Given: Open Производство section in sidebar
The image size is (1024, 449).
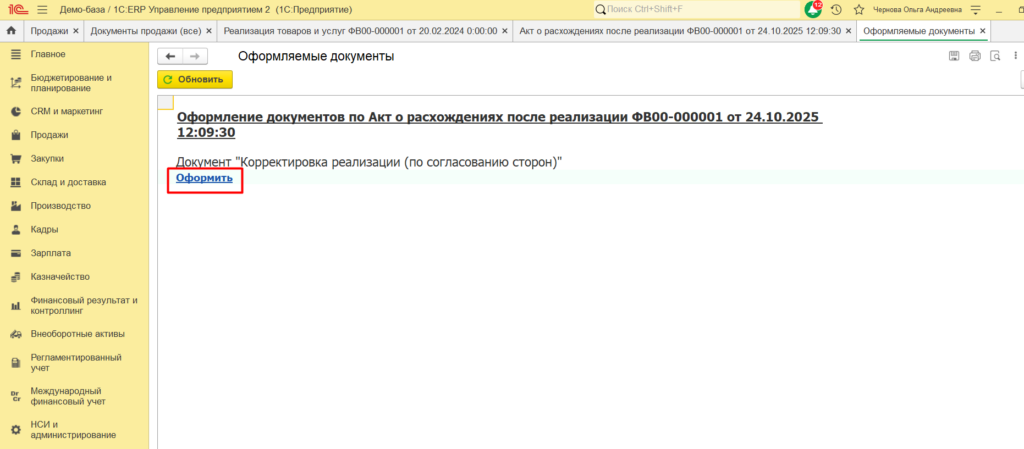Looking at the screenshot, I should [74, 206].
